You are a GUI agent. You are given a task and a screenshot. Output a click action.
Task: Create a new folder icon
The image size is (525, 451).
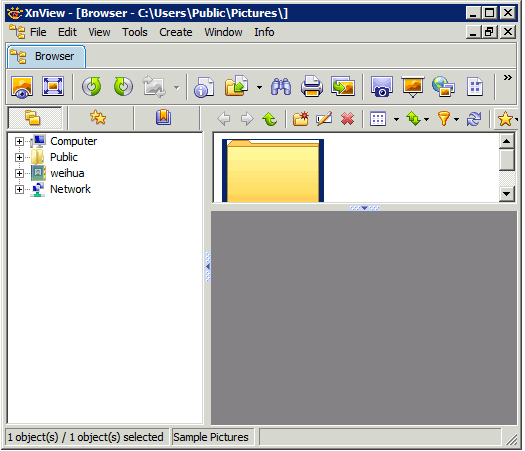click(301, 119)
